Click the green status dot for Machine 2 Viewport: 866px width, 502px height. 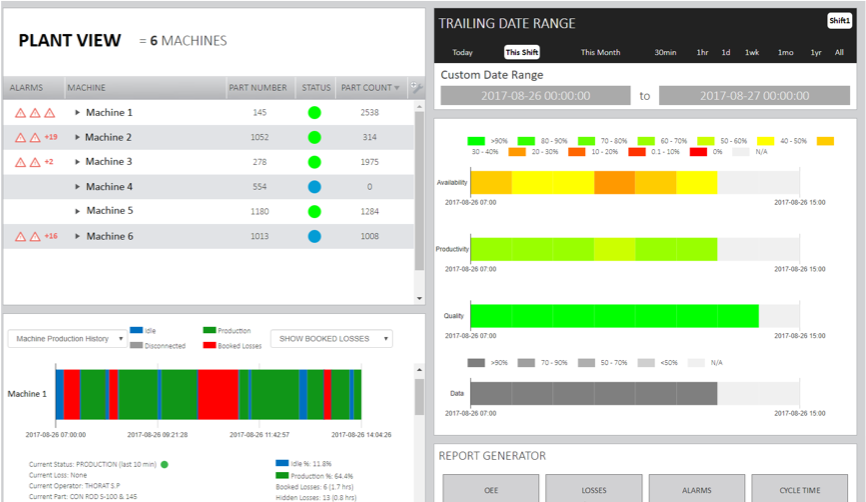point(314,137)
